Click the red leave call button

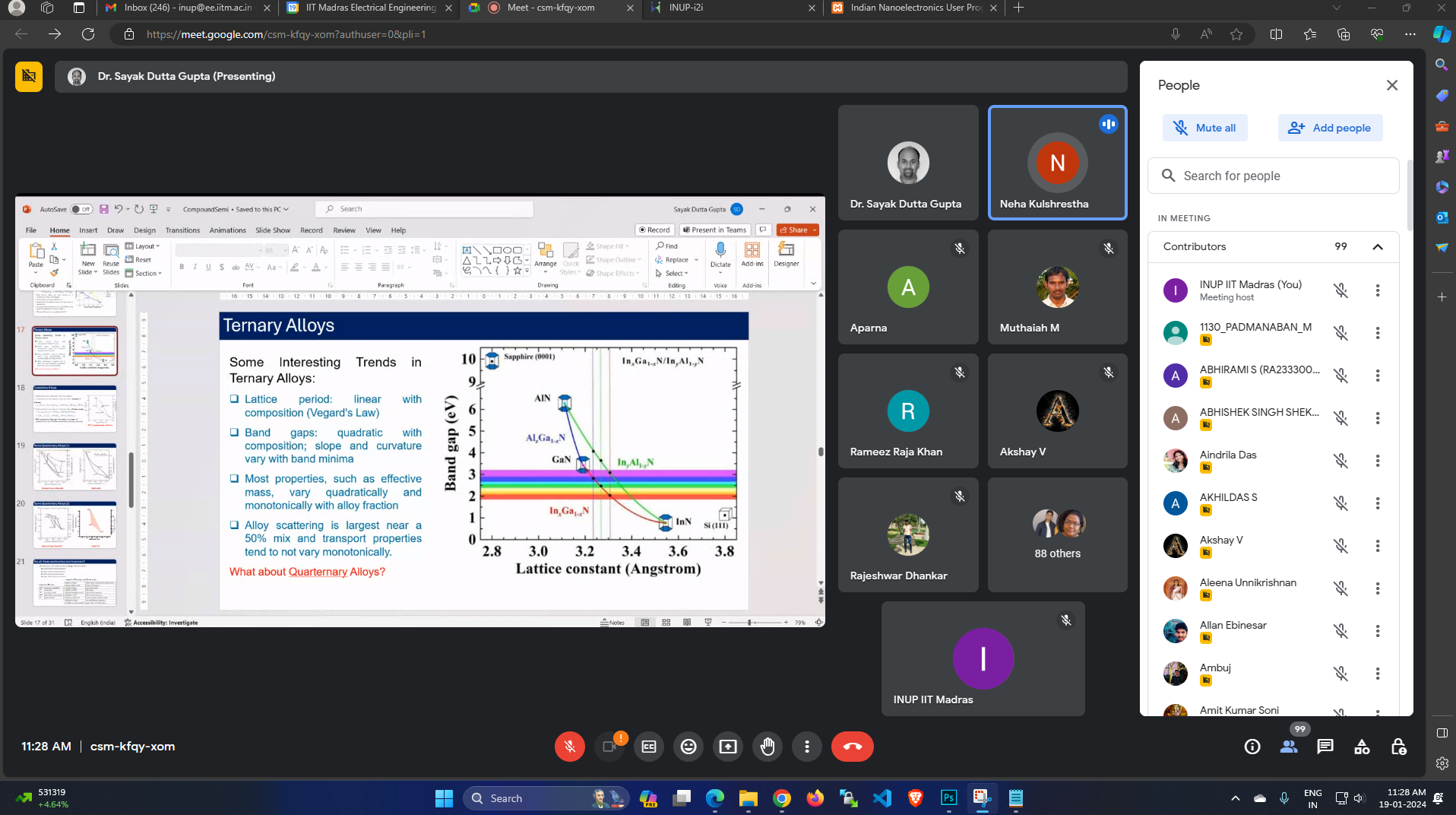(852, 747)
